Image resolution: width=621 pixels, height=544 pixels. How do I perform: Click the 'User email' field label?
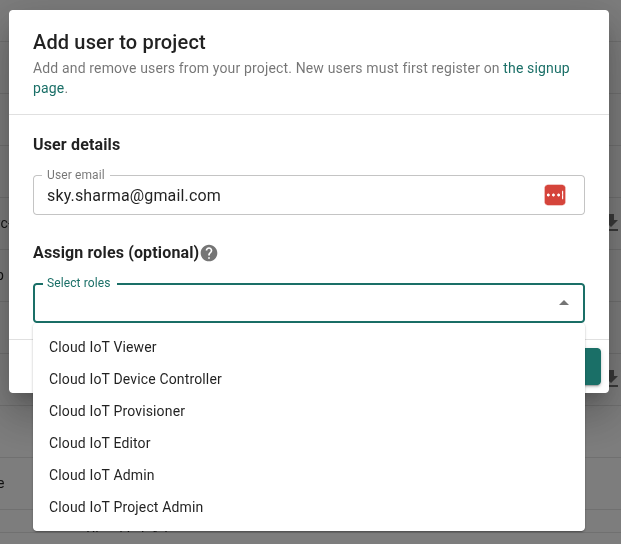pyautogui.click(x=76, y=175)
